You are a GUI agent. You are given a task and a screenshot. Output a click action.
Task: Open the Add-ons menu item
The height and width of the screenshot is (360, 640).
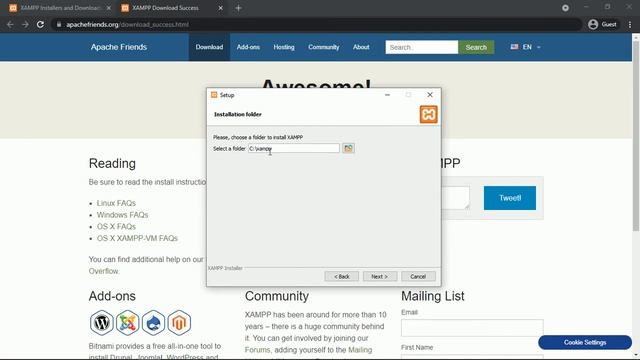[248, 47]
